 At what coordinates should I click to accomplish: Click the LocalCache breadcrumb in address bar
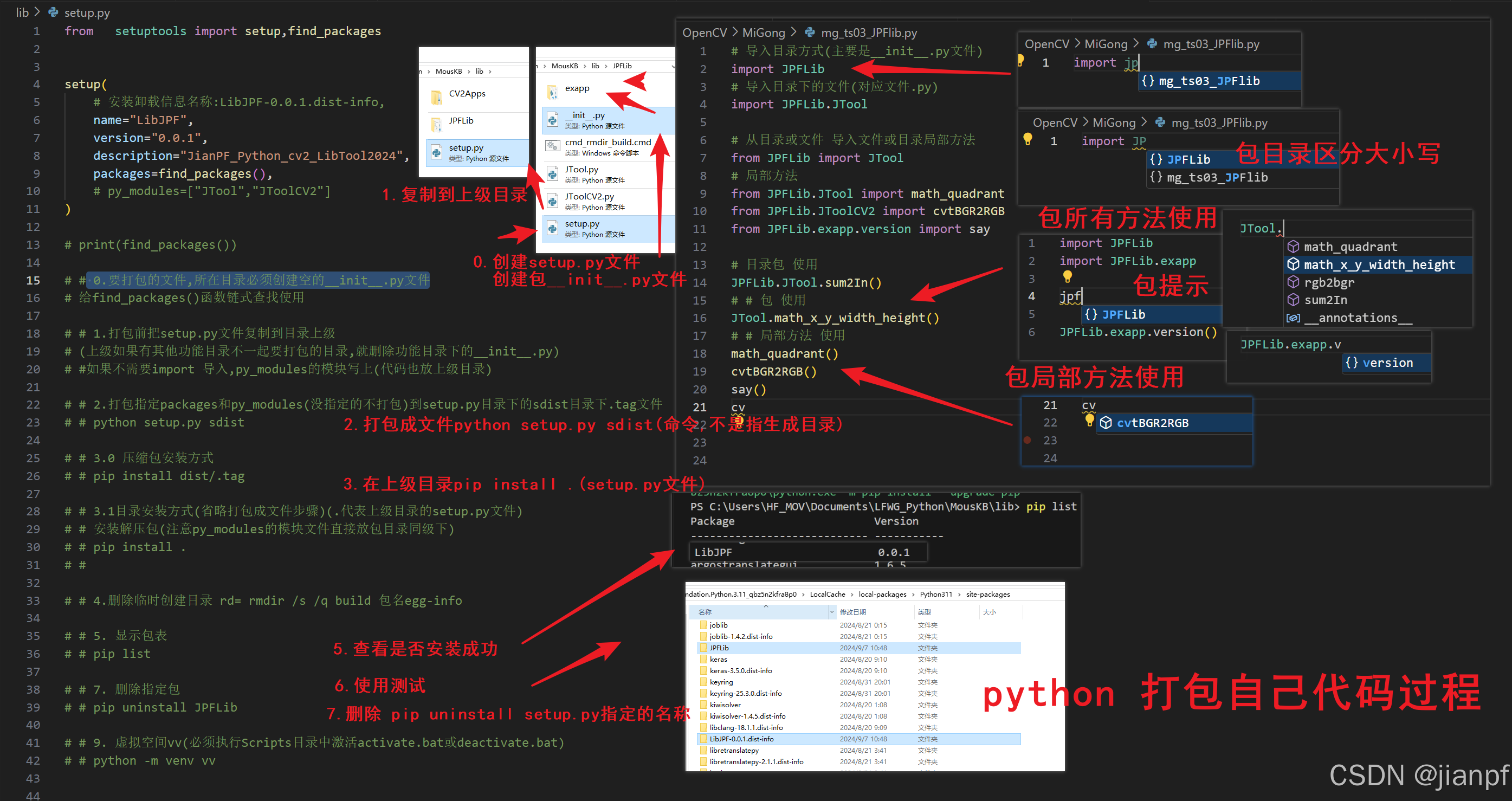pos(827,595)
